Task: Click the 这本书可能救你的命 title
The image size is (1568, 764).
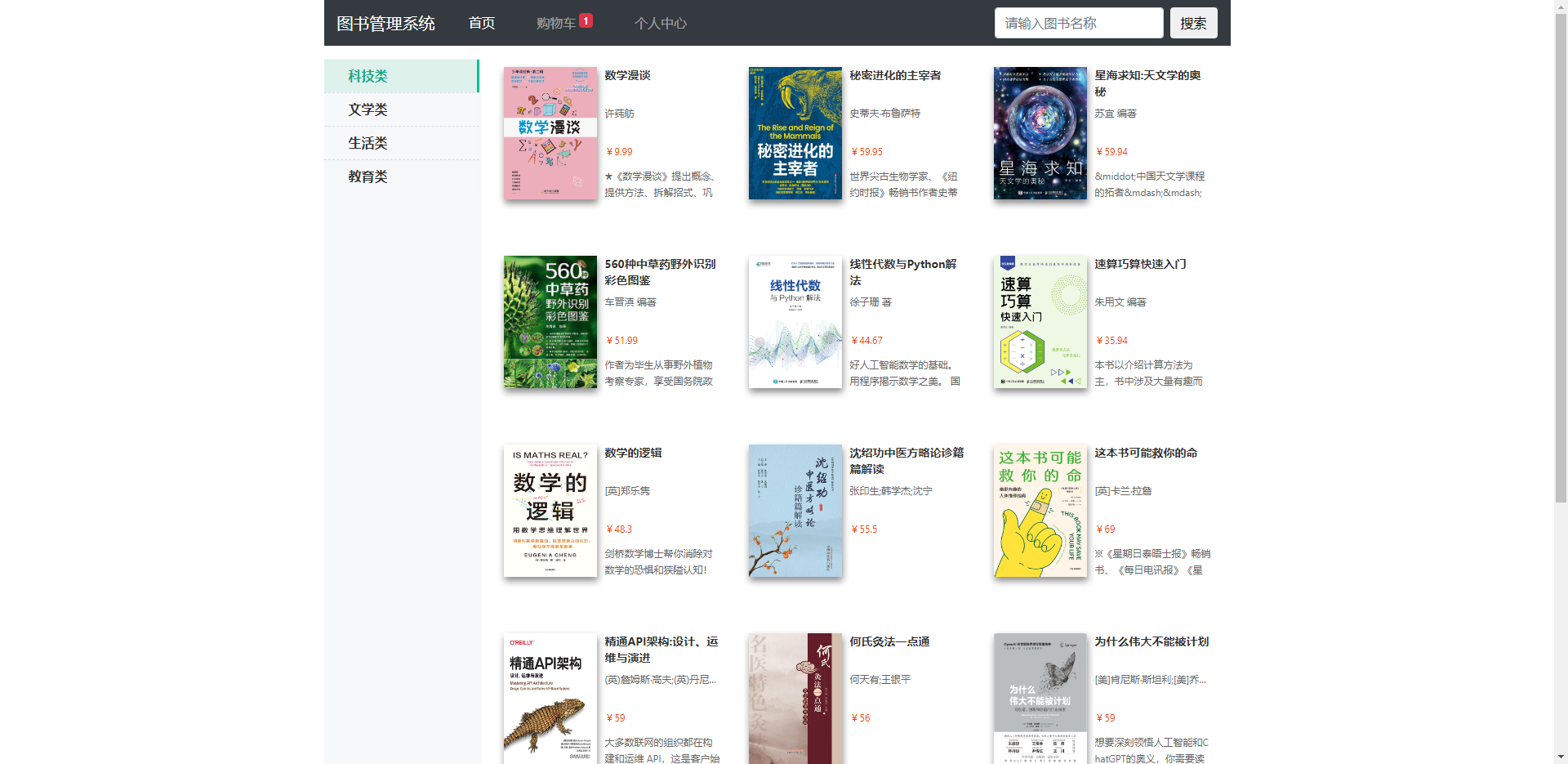Action: (1146, 453)
